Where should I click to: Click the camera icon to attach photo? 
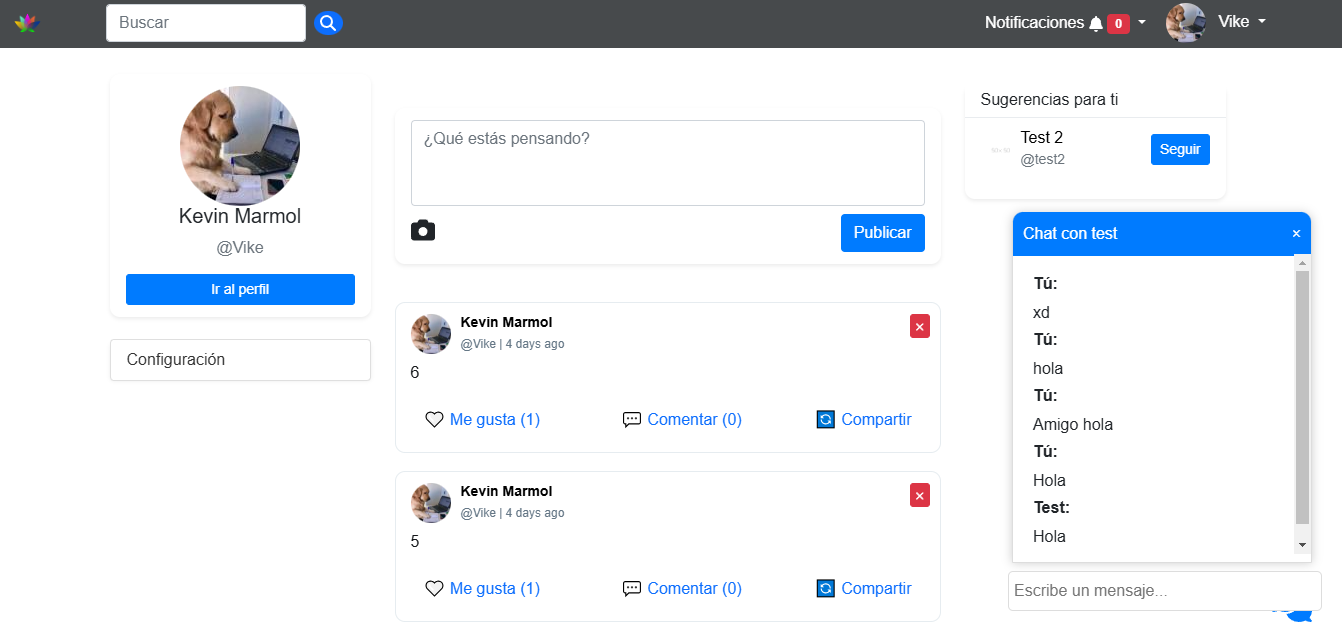pyautogui.click(x=423, y=231)
